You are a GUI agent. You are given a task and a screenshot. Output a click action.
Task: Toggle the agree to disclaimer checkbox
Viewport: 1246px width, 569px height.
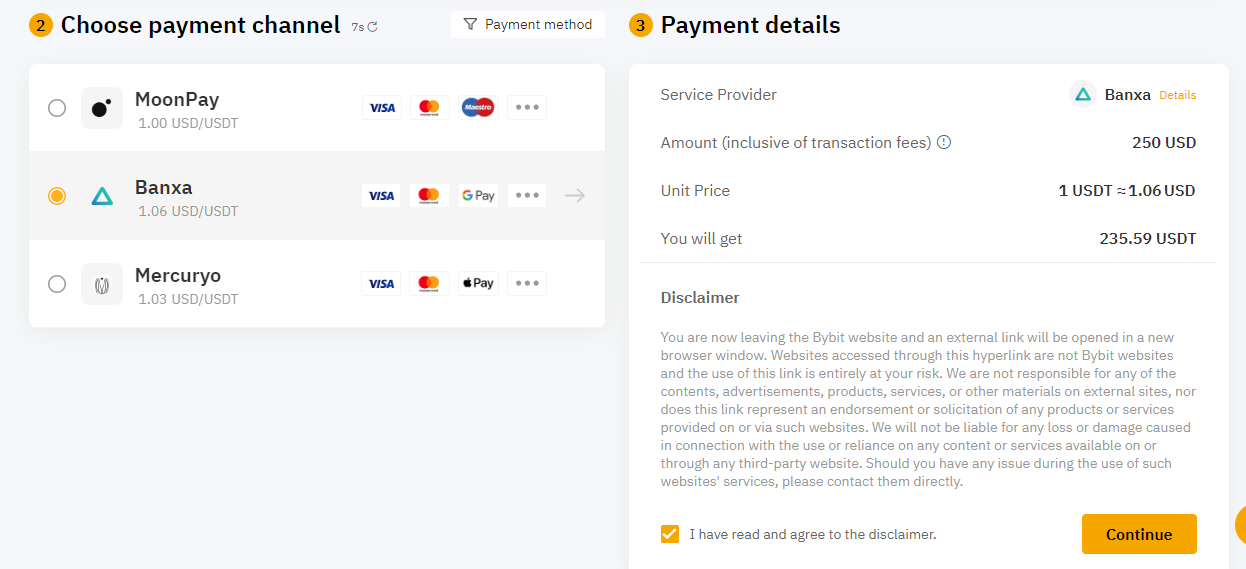pyautogui.click(x=670, y=534)
